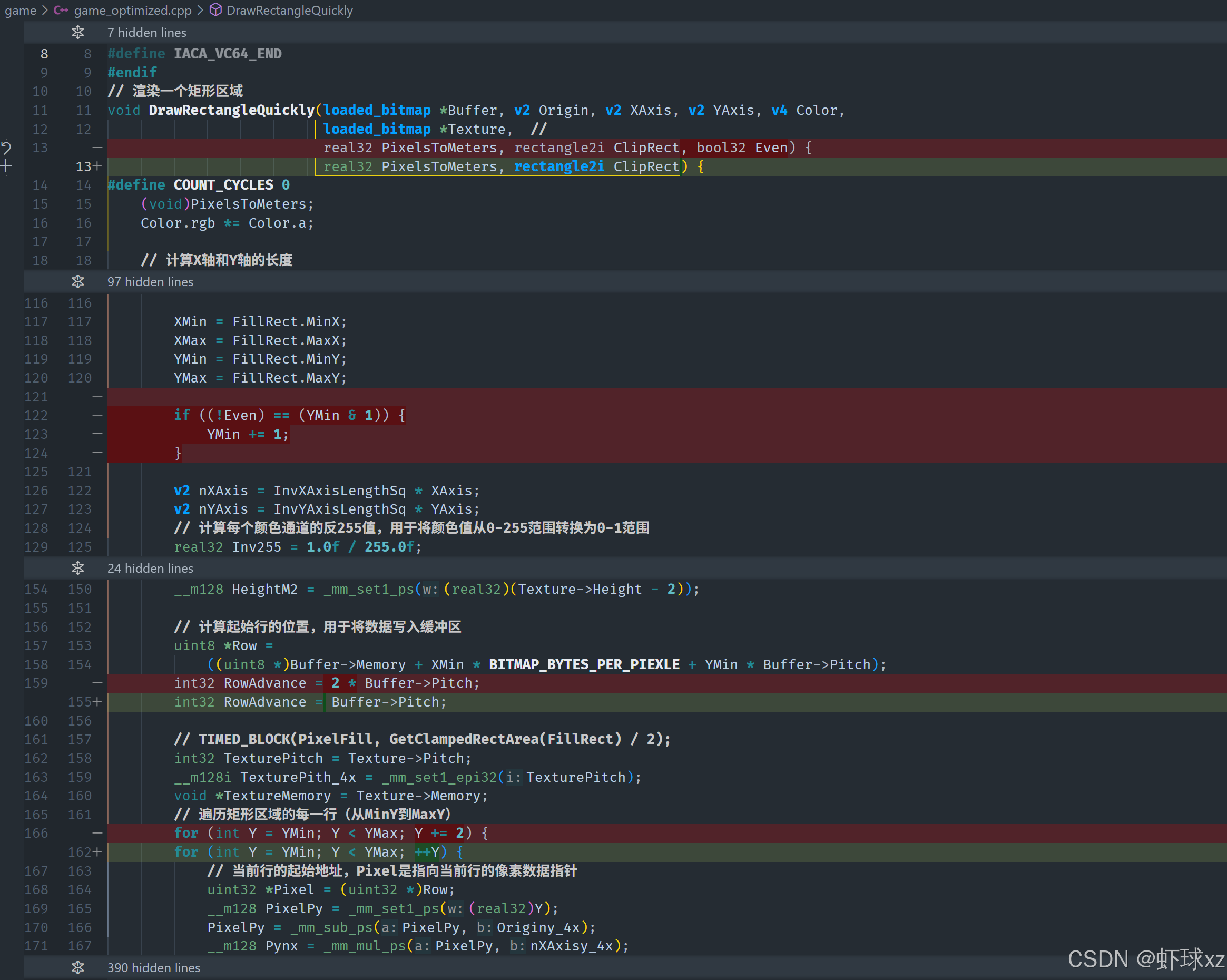Expand the '7 hidden lines' region
This screenshot has height=980, width=1227.
tap(146, 33)
